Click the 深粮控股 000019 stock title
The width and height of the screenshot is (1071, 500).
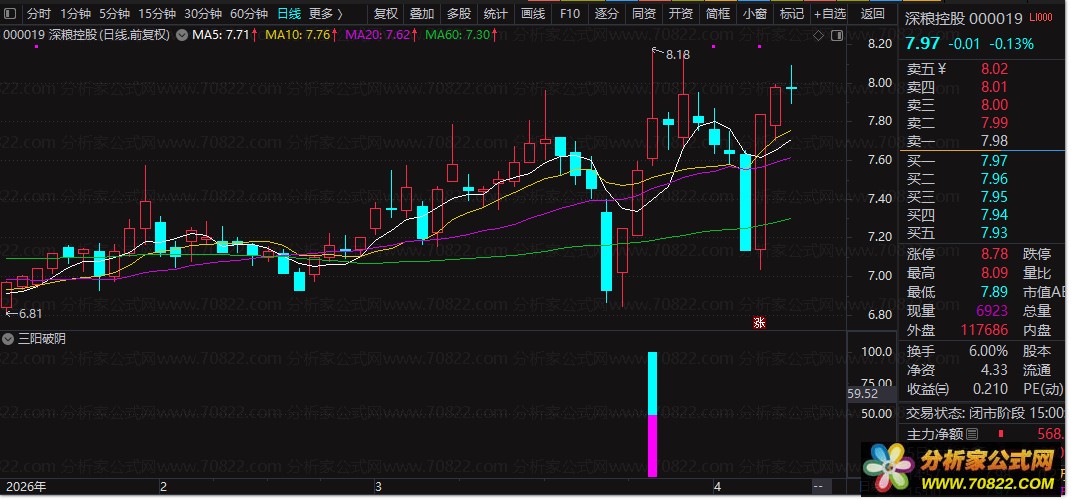(964, 19)
